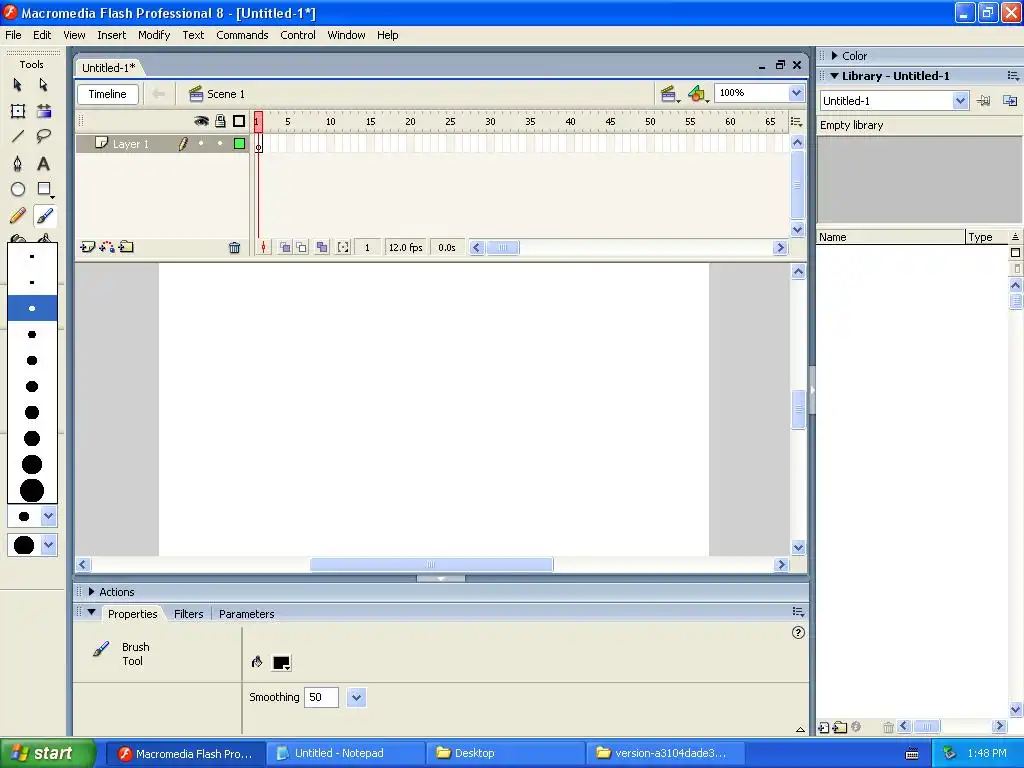Collapse the Properties panel arrow

pos(91,613)
